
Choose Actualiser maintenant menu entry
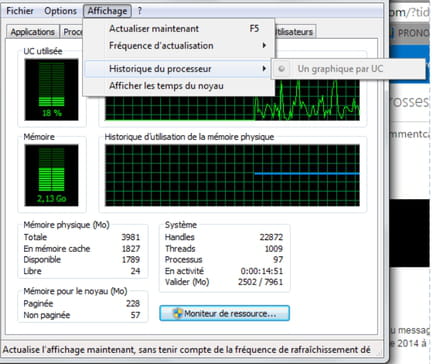pyautogui.click(x=179, y=29)
